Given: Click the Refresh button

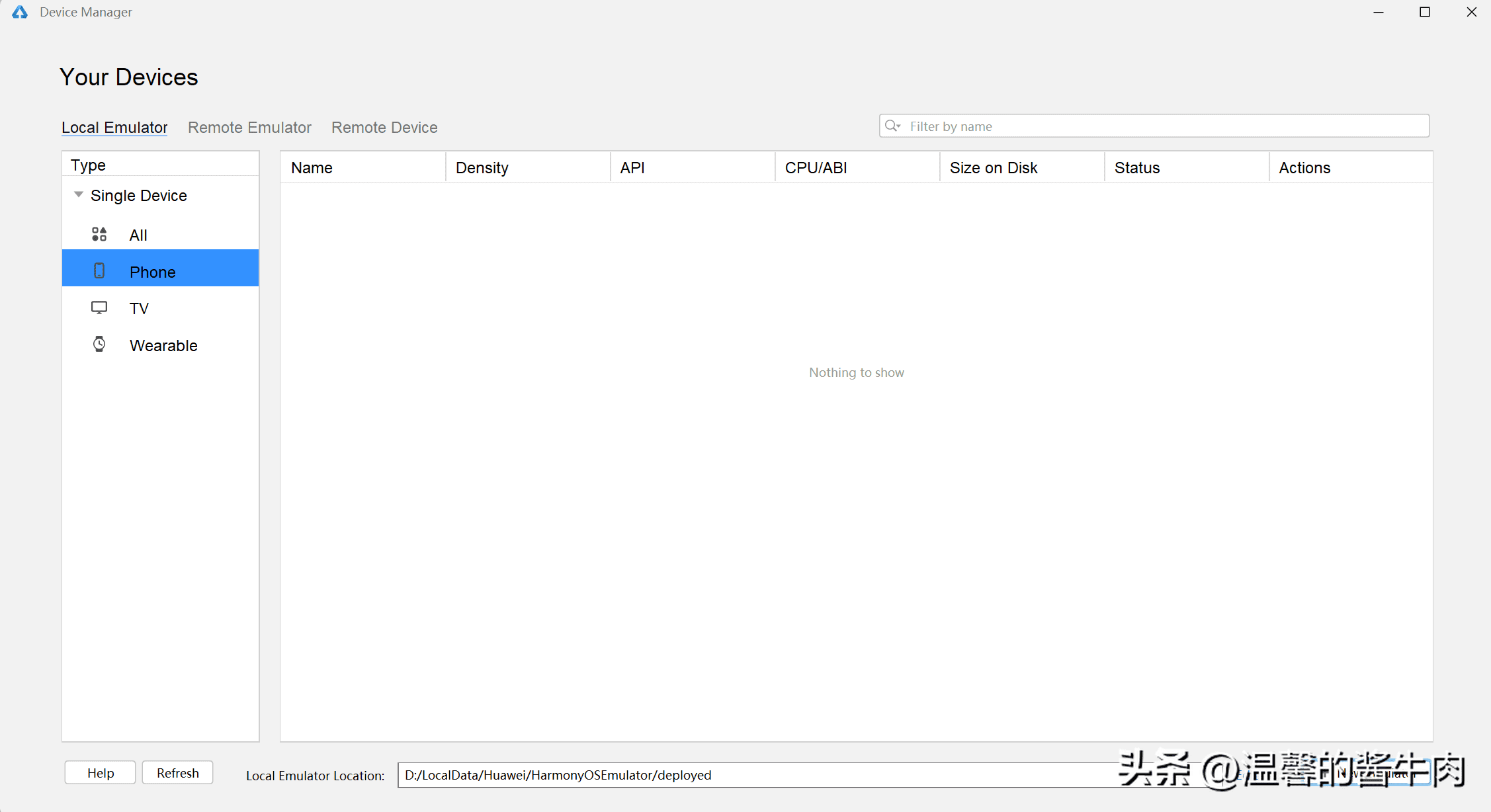Looking at the screenshot, I should tap(177, 773).
